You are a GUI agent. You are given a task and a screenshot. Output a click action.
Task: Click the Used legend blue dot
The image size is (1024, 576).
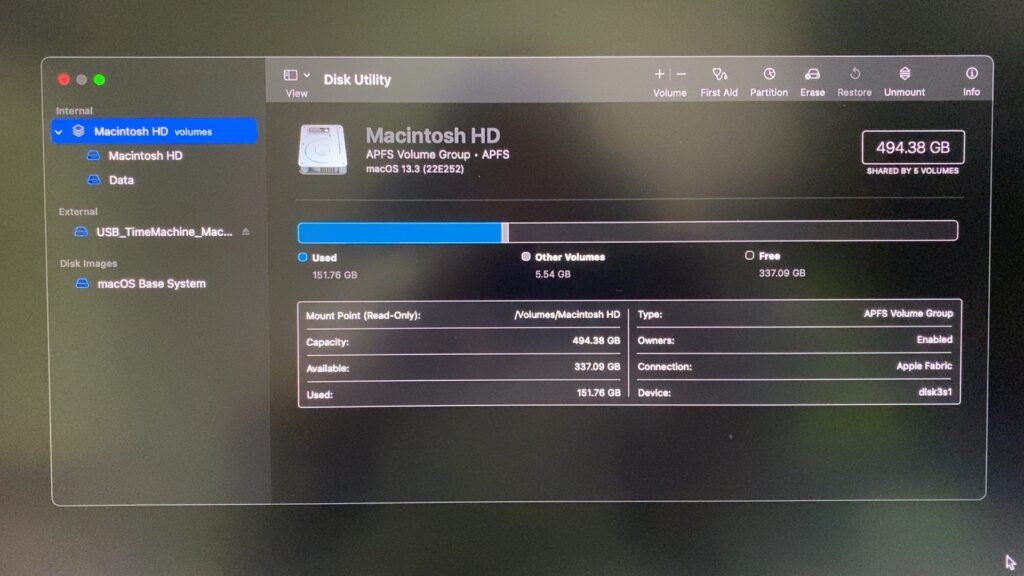point(302,257)
